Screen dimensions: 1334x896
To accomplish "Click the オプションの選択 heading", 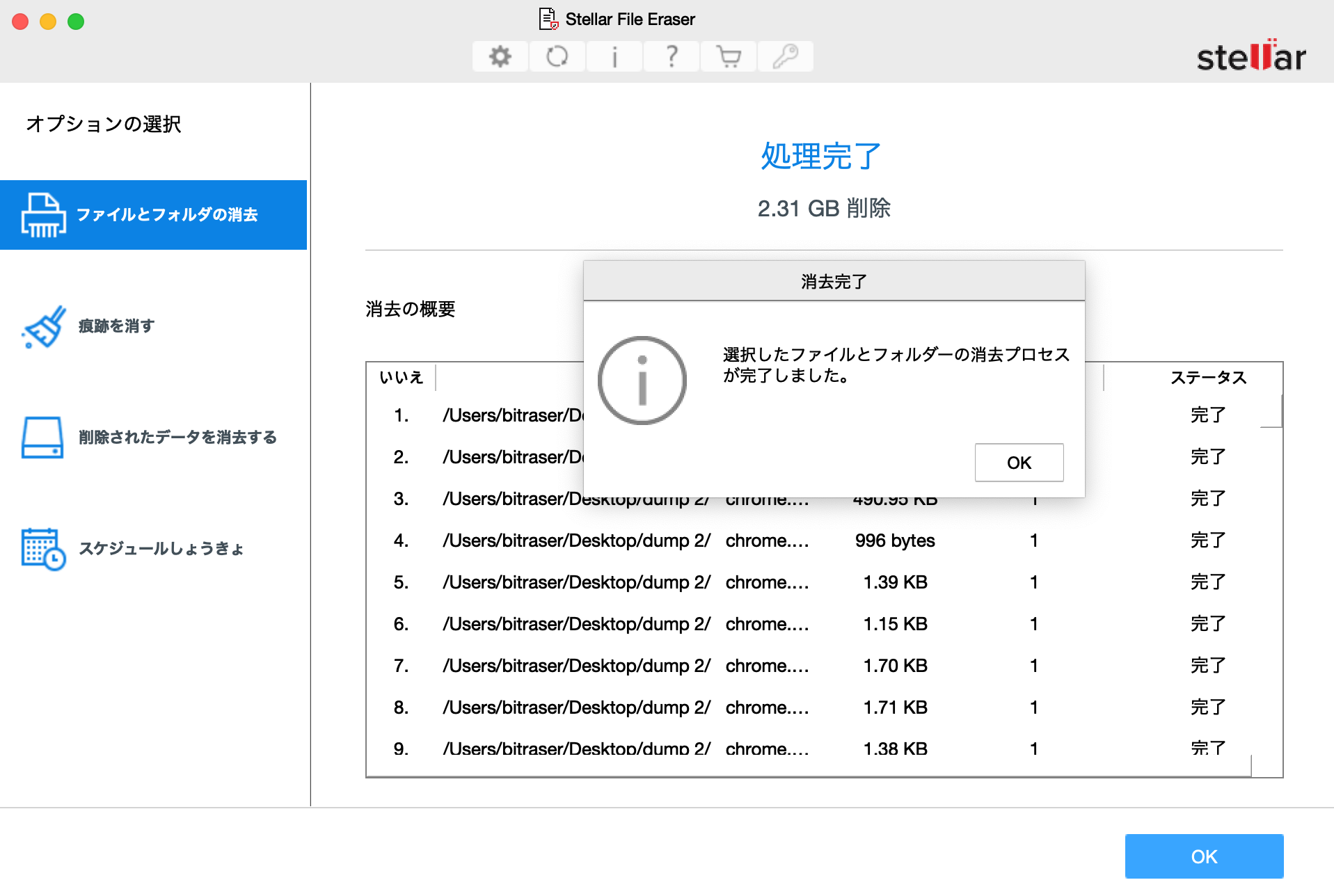I will (x=104, y=124).
